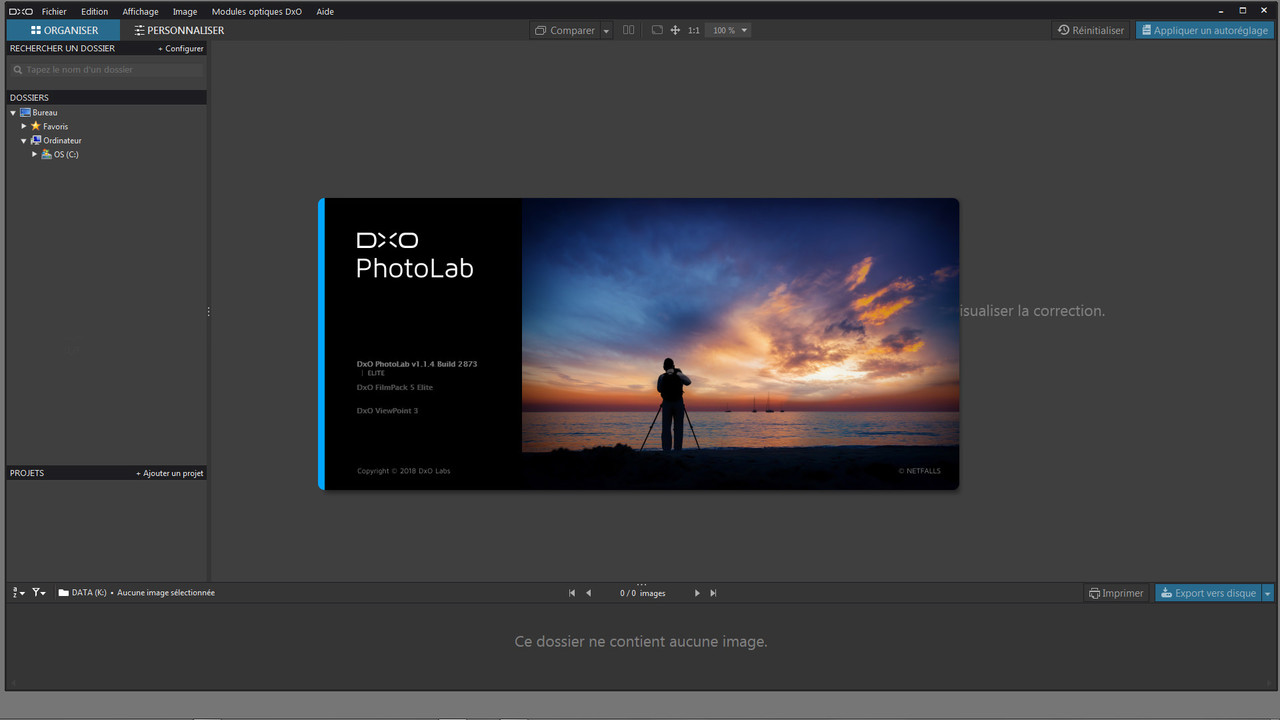Image resolution: width=1280 pixels, height=720 pixels.
Task: Click Export vers disque button
Action: 1207,593
